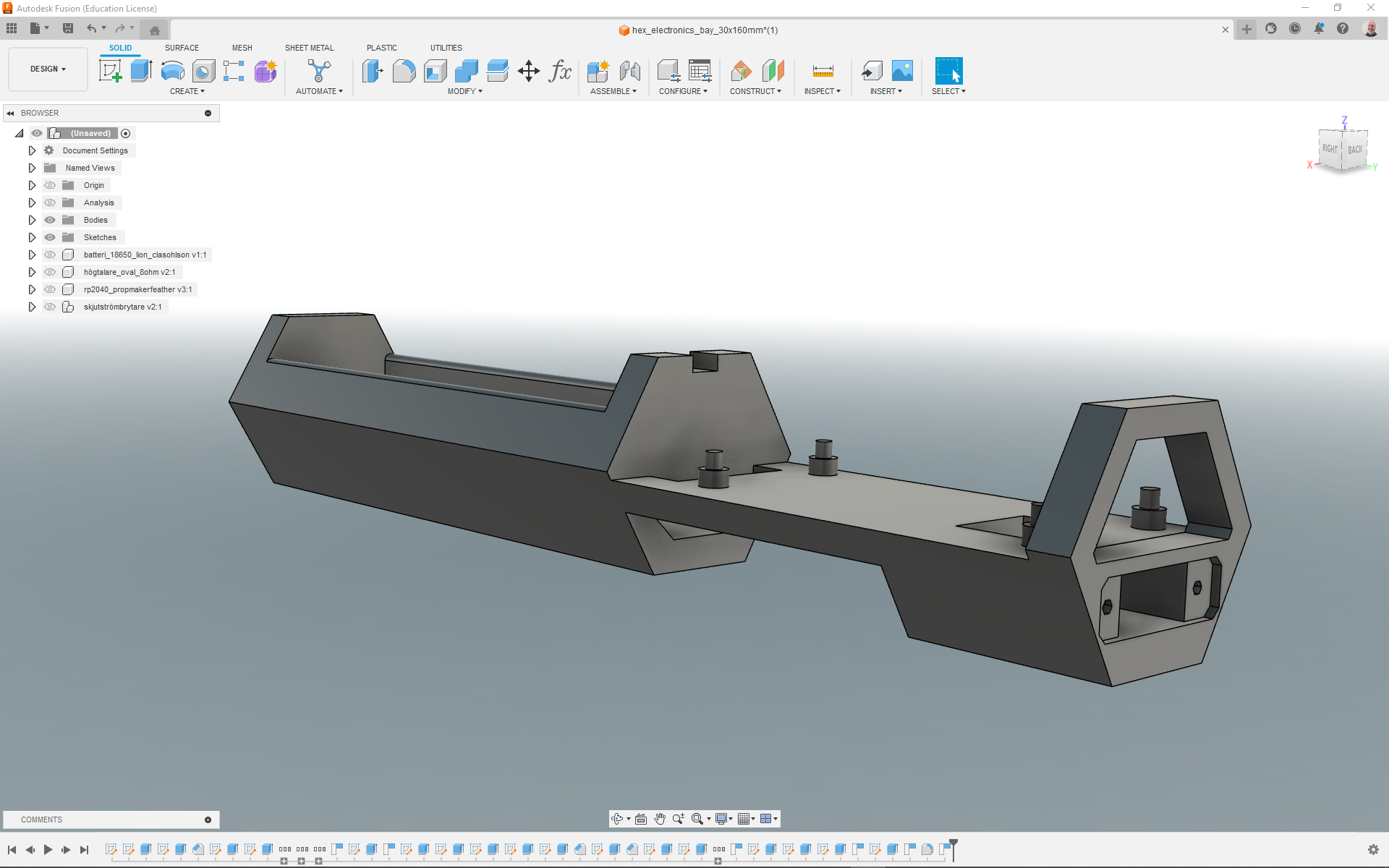Open the notifications bell
Screen dimensions: 1389x868
pos(1319,29)
